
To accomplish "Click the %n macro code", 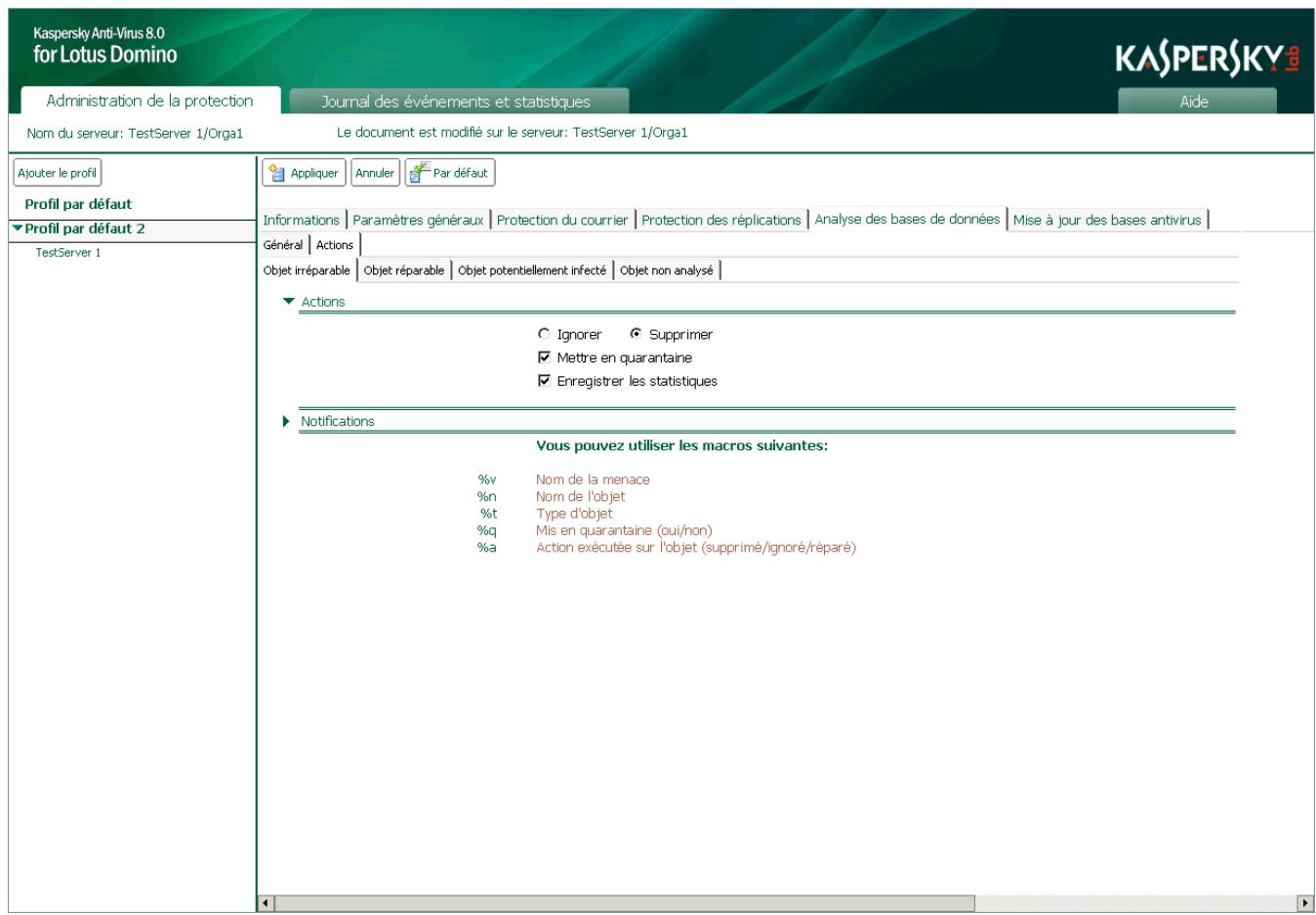I will click(487, 496).
